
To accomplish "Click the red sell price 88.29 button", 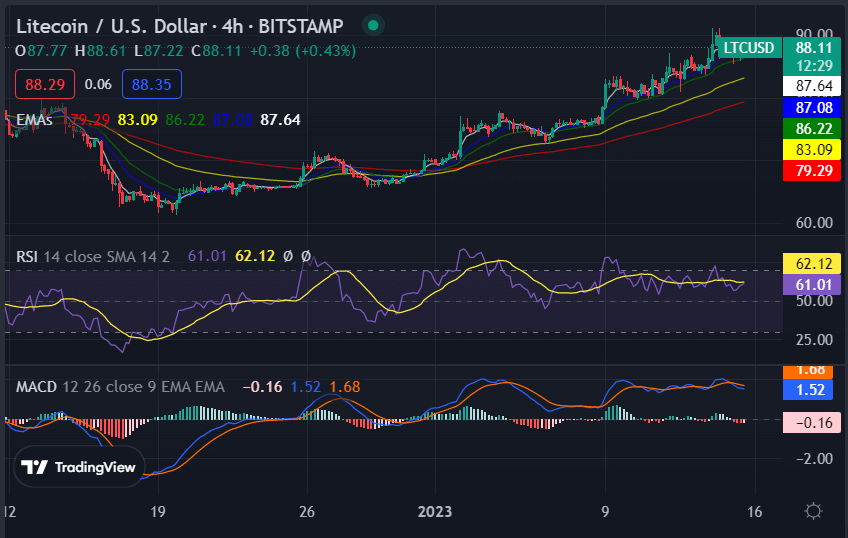I will click(45, 84).
